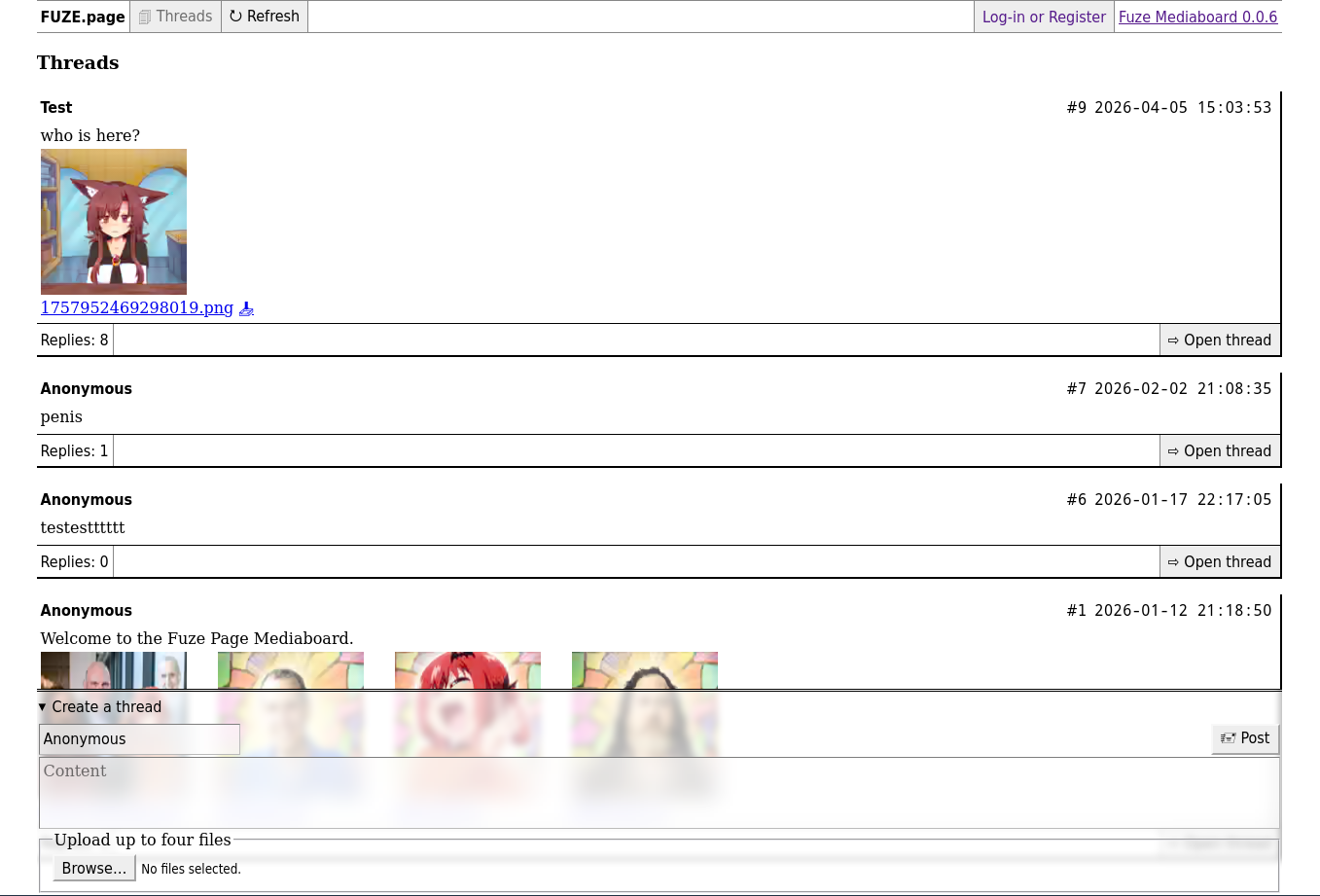This screenshot has height=896, width=1320.
Task: Click the red-haired anime thumbnail in thread #1
Action: point(468,670)
